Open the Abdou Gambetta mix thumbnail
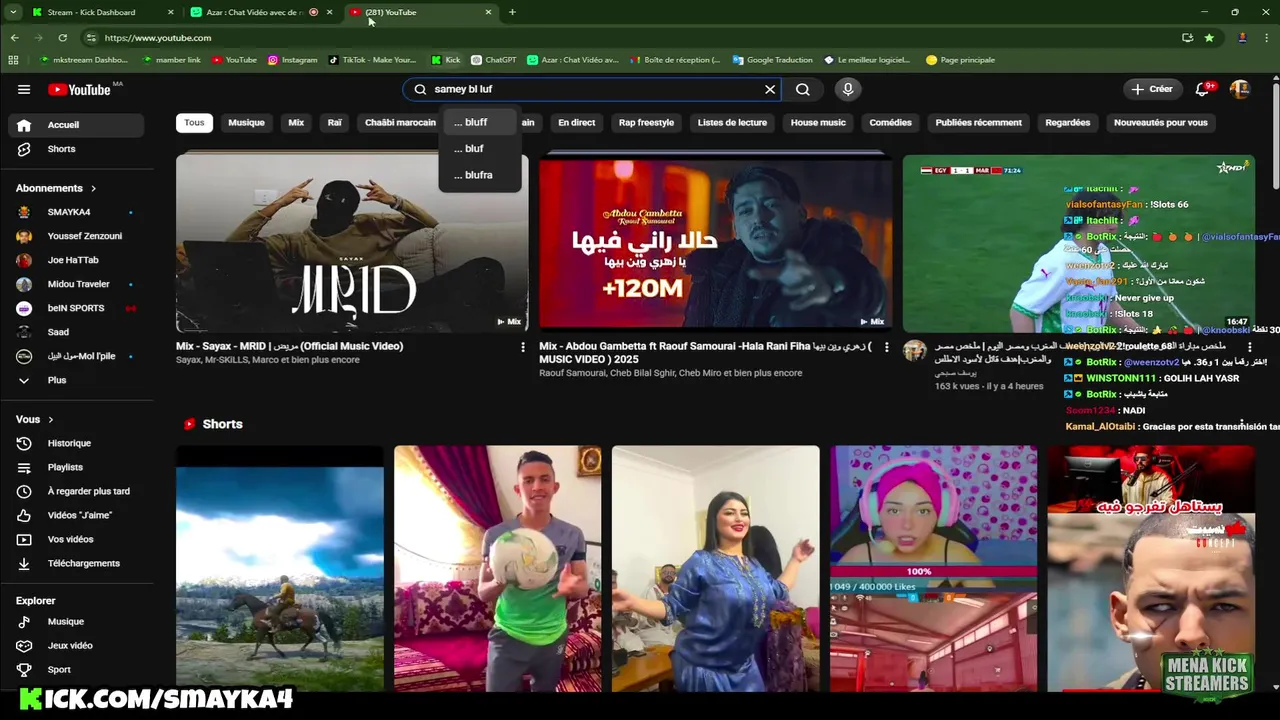The image size is (1280, 720). pyautogui.click(x=715, y=242)
